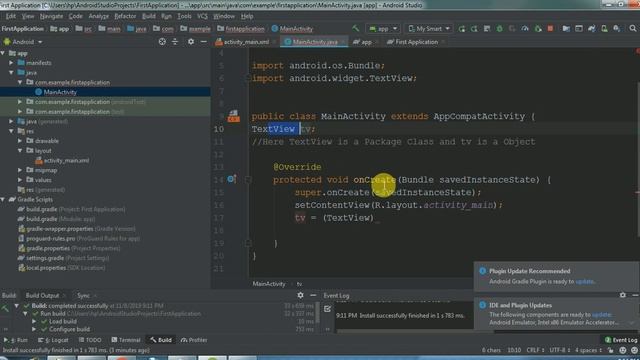Open the Refactor menu

(x=125, y=16)
